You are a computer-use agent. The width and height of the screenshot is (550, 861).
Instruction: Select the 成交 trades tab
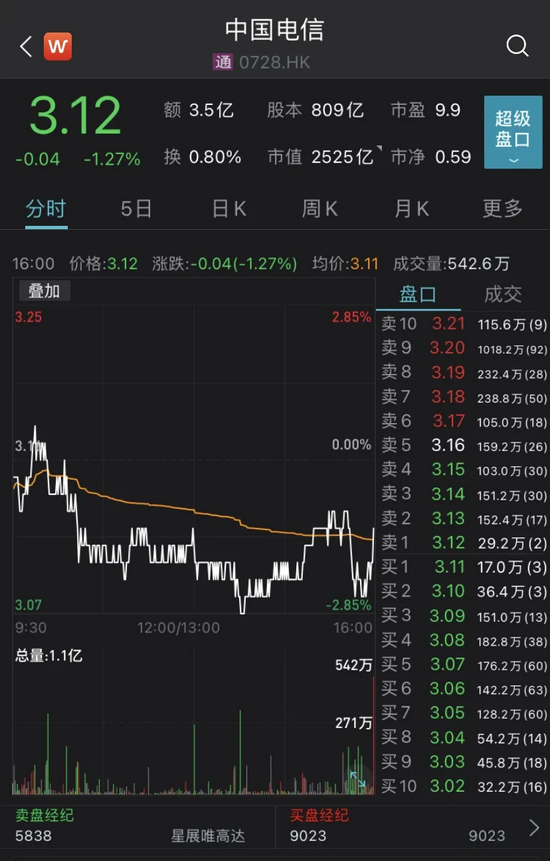[503, 295]
